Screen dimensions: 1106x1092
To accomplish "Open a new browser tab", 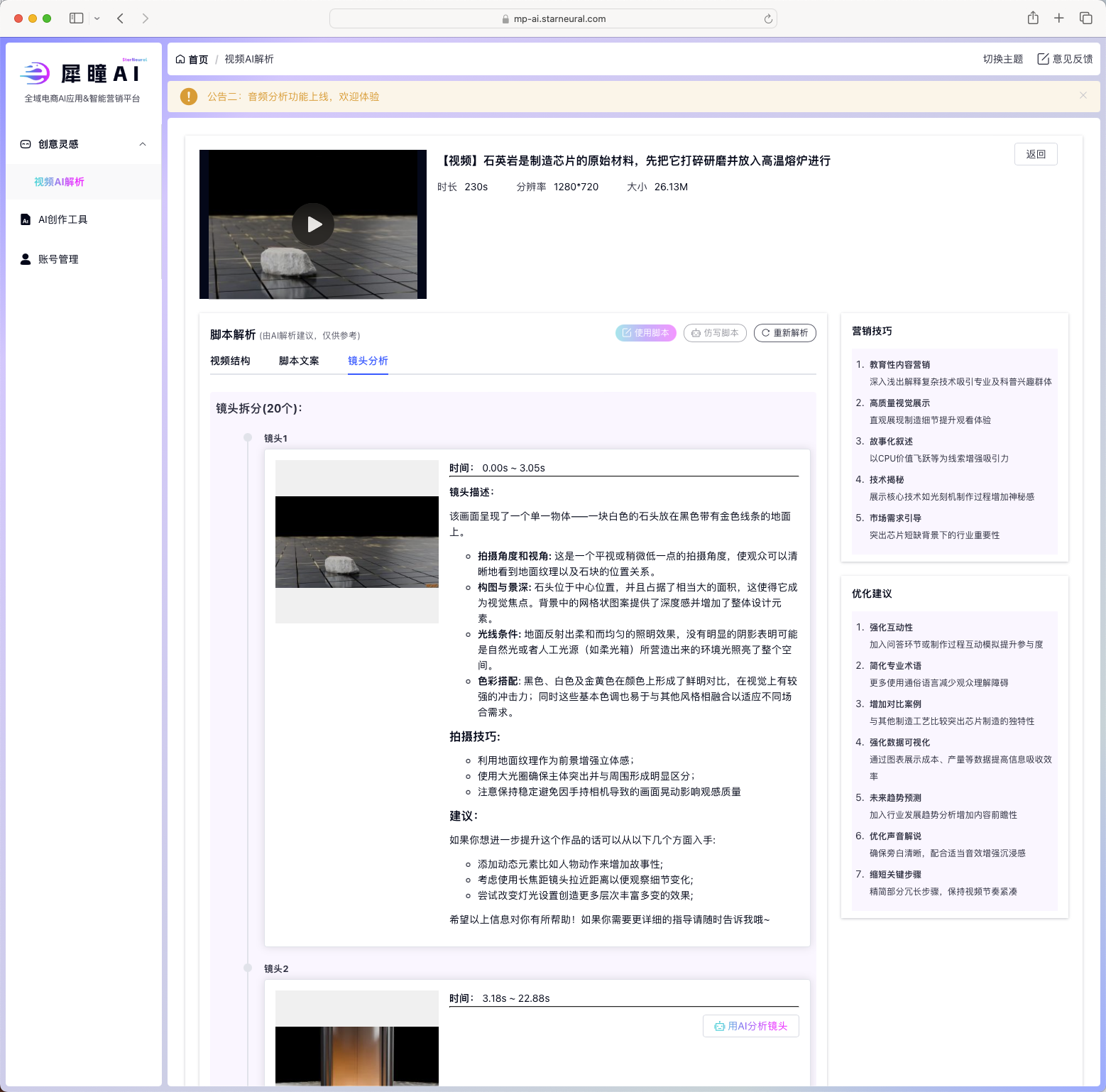I will (x=1058, y=18).
